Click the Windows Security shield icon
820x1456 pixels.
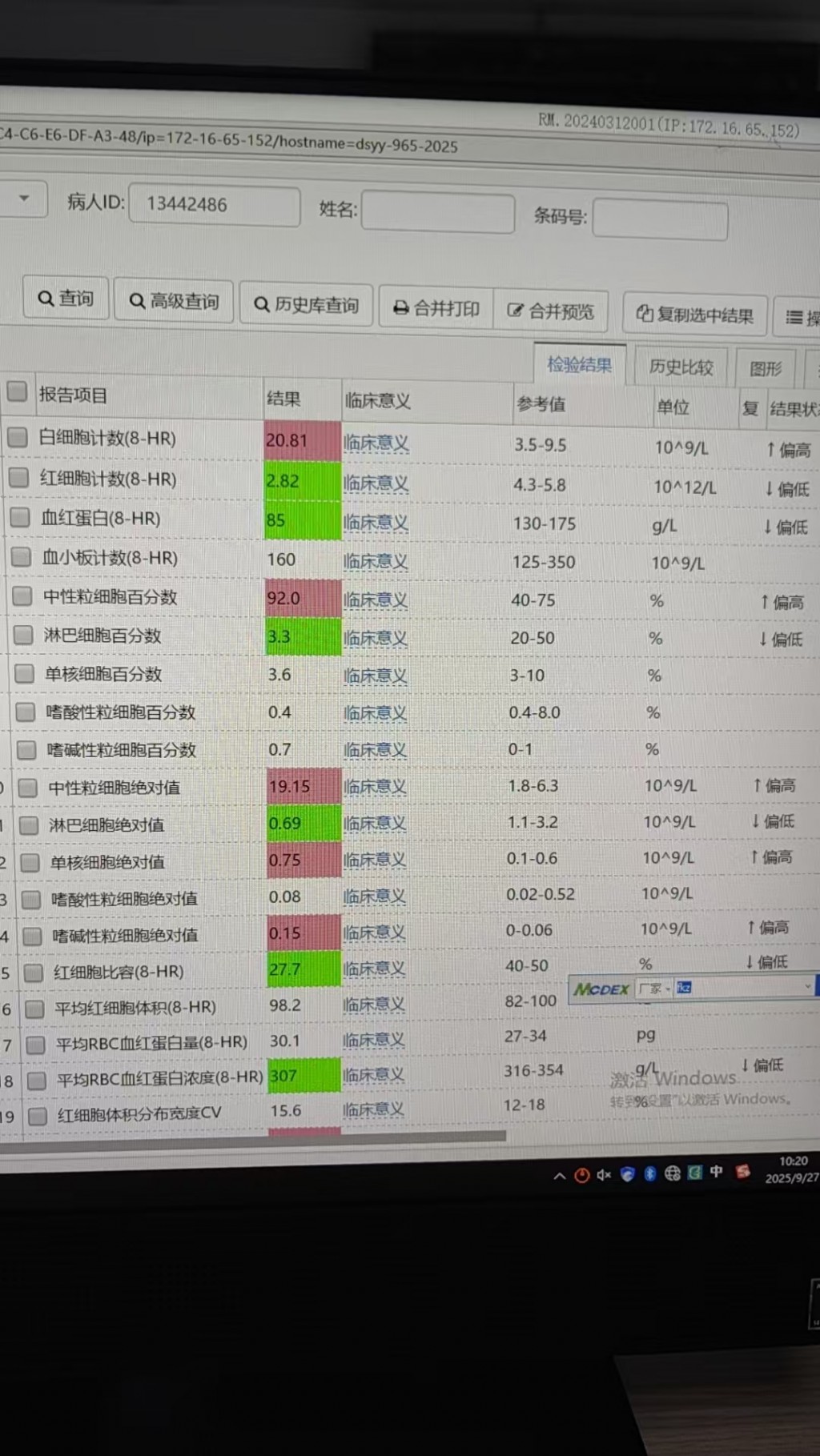(x=628, y=1174)
